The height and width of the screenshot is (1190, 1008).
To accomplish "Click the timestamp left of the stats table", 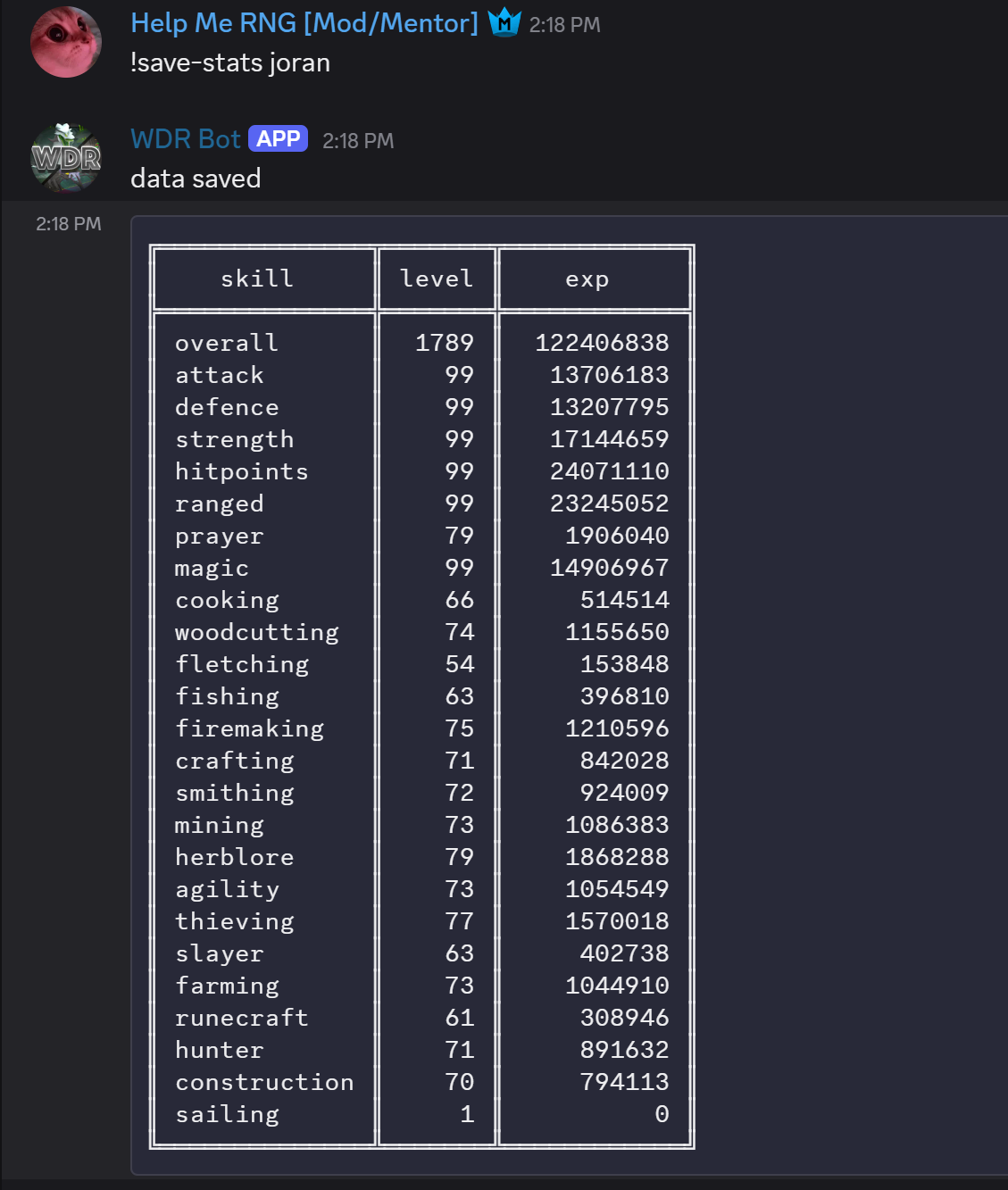I will pos(68,224).
